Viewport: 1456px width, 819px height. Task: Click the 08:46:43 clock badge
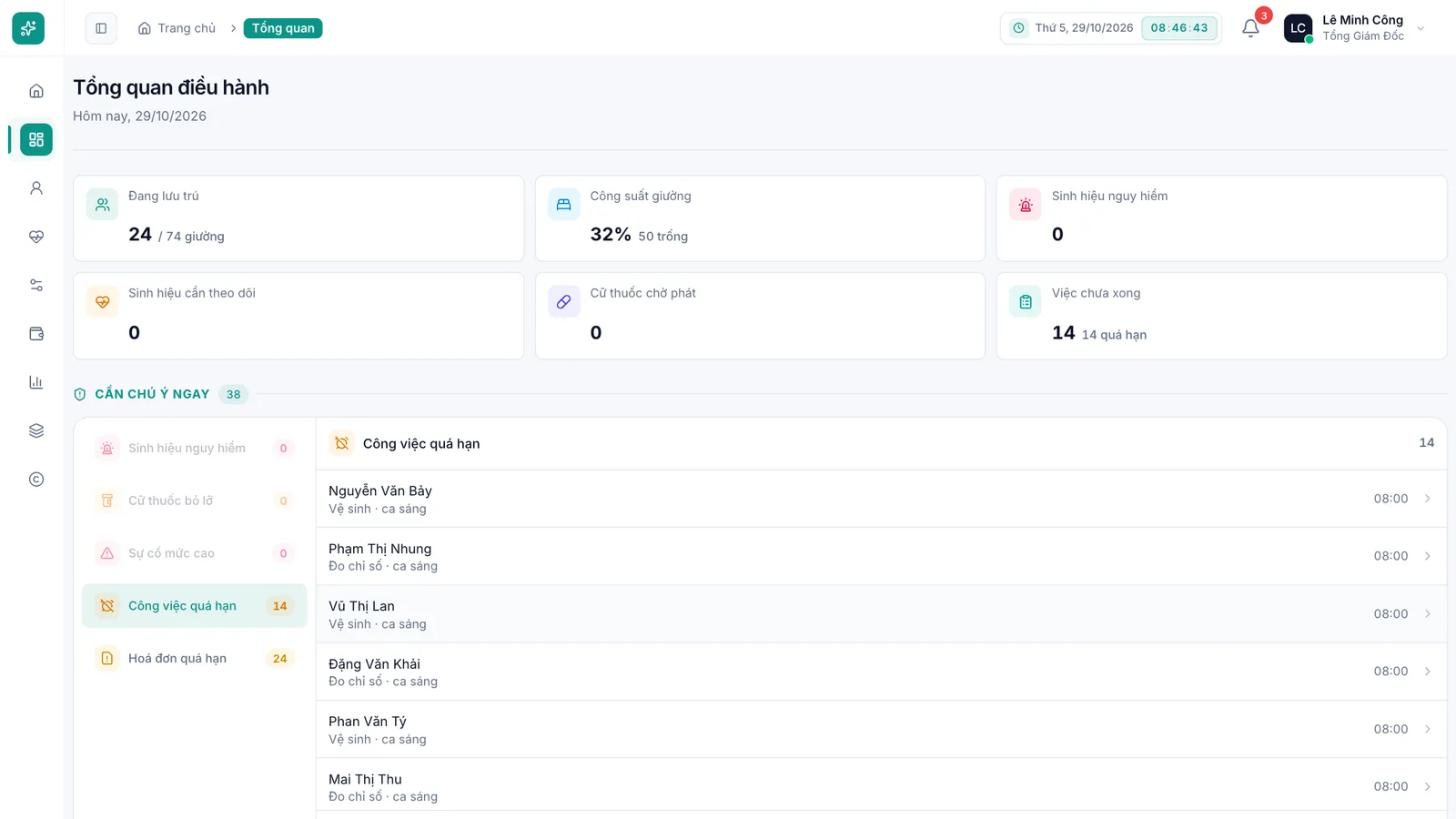(1179, 28)
